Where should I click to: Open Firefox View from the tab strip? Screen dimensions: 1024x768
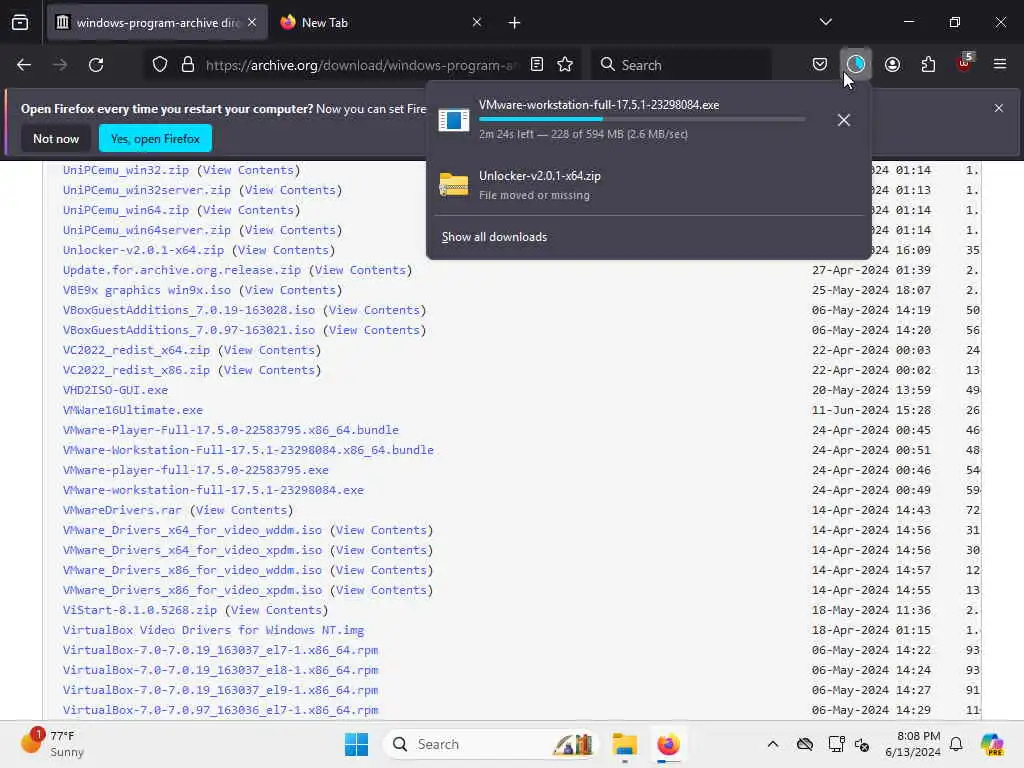click(20, 23)
